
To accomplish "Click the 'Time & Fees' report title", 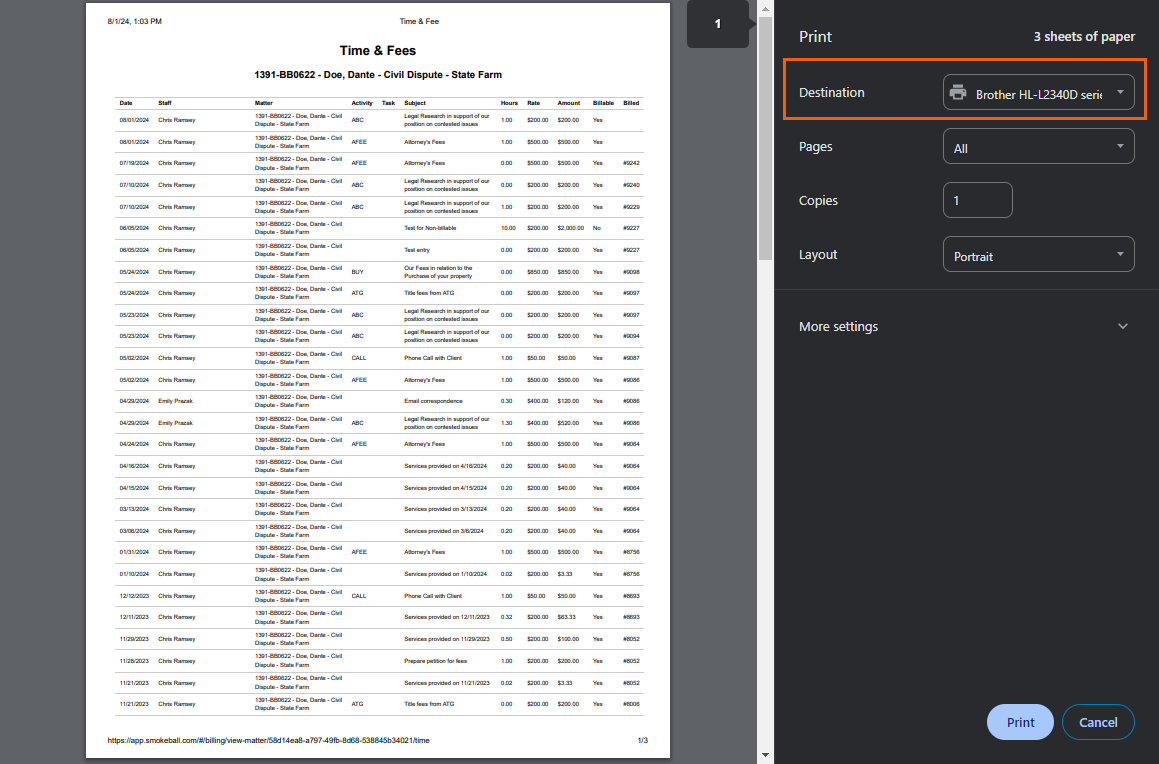I will (x=378, y=50).
